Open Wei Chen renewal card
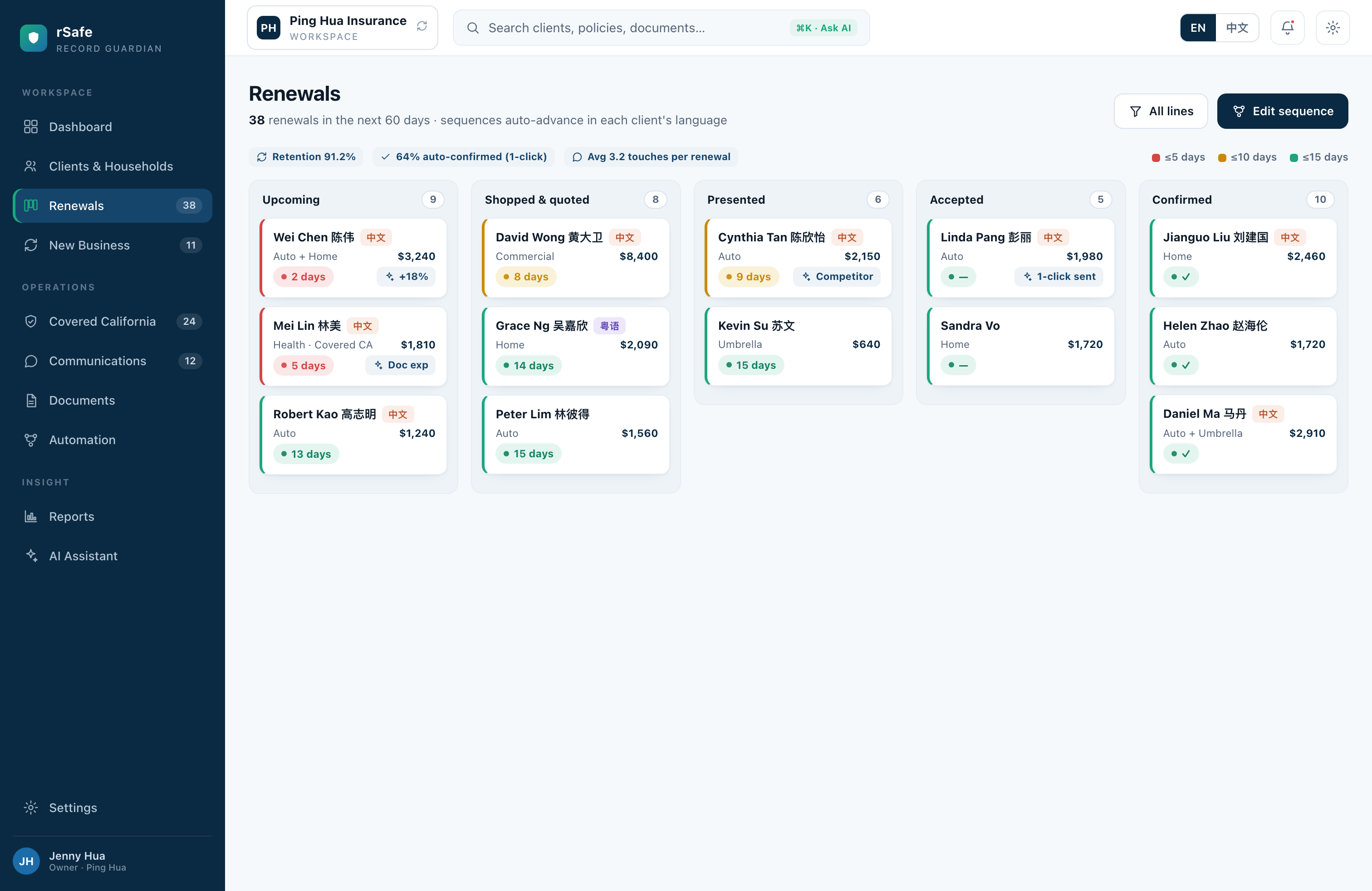The width and height of the screenshot is (1372, 891). (x=353, y=258)
